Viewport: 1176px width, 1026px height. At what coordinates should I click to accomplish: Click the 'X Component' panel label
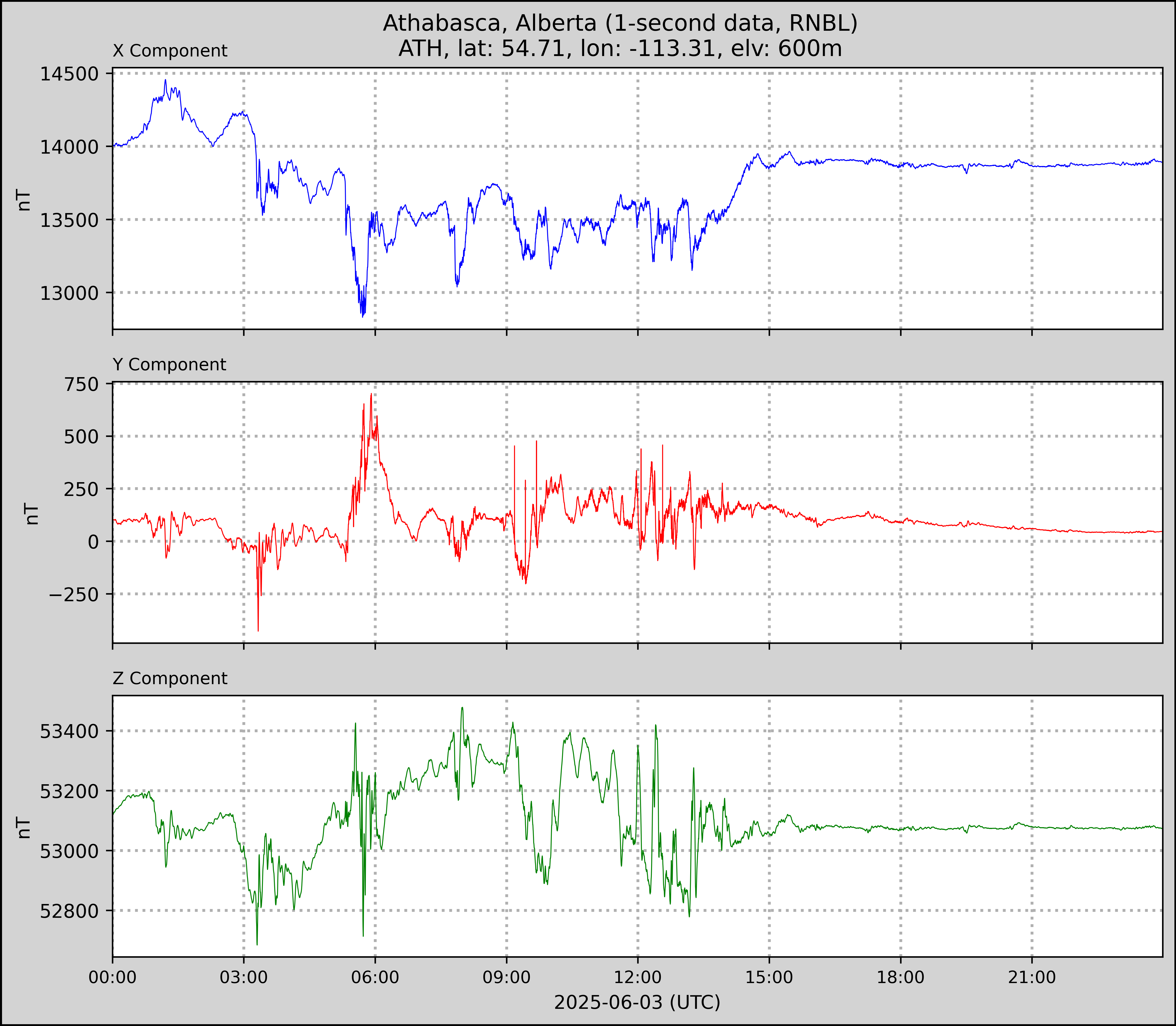[x=170, y=51]
